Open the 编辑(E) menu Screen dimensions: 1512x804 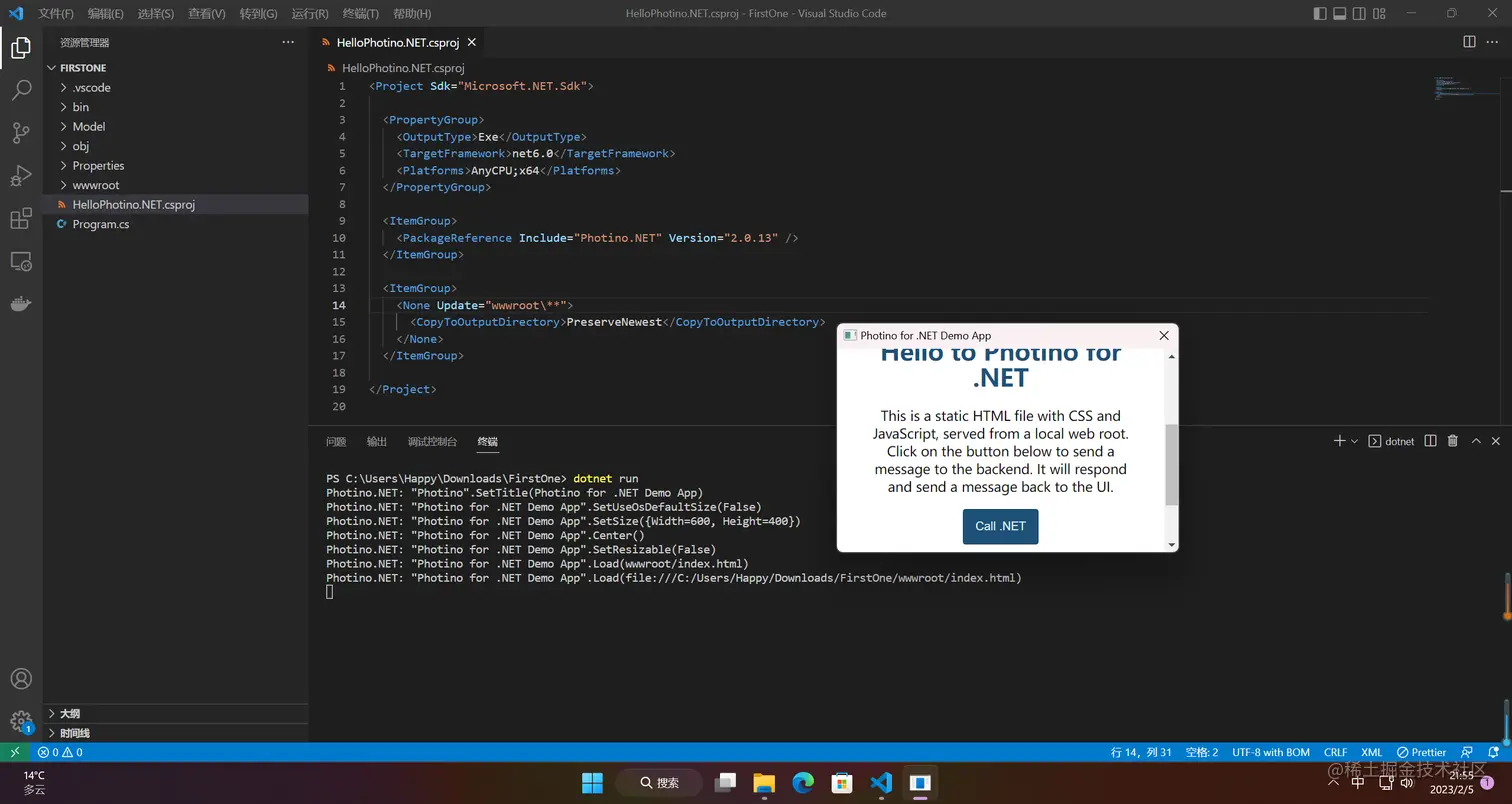coord(105,14)
